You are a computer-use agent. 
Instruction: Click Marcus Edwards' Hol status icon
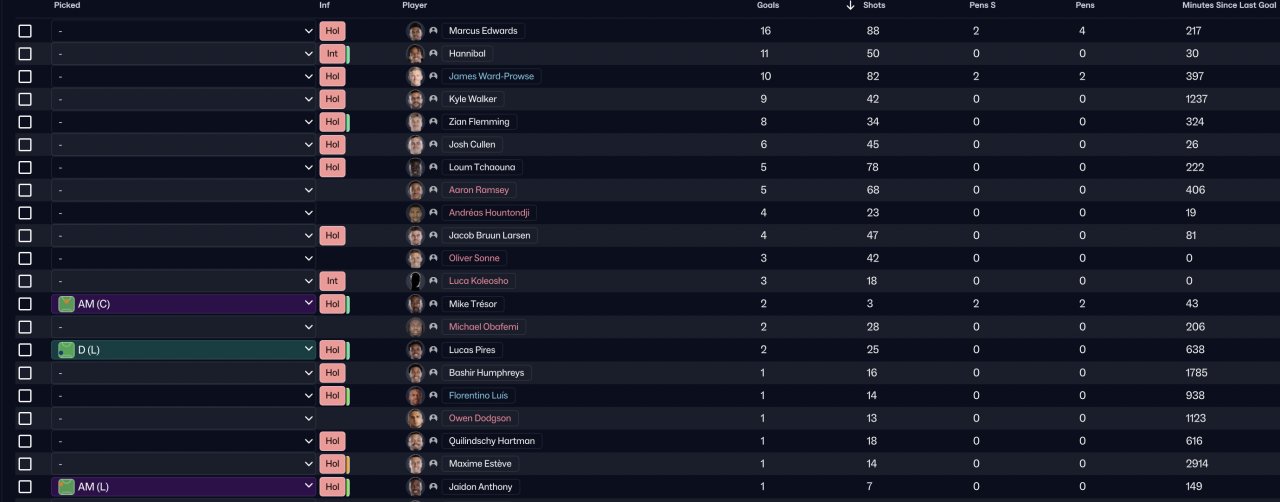pos(332,31)
